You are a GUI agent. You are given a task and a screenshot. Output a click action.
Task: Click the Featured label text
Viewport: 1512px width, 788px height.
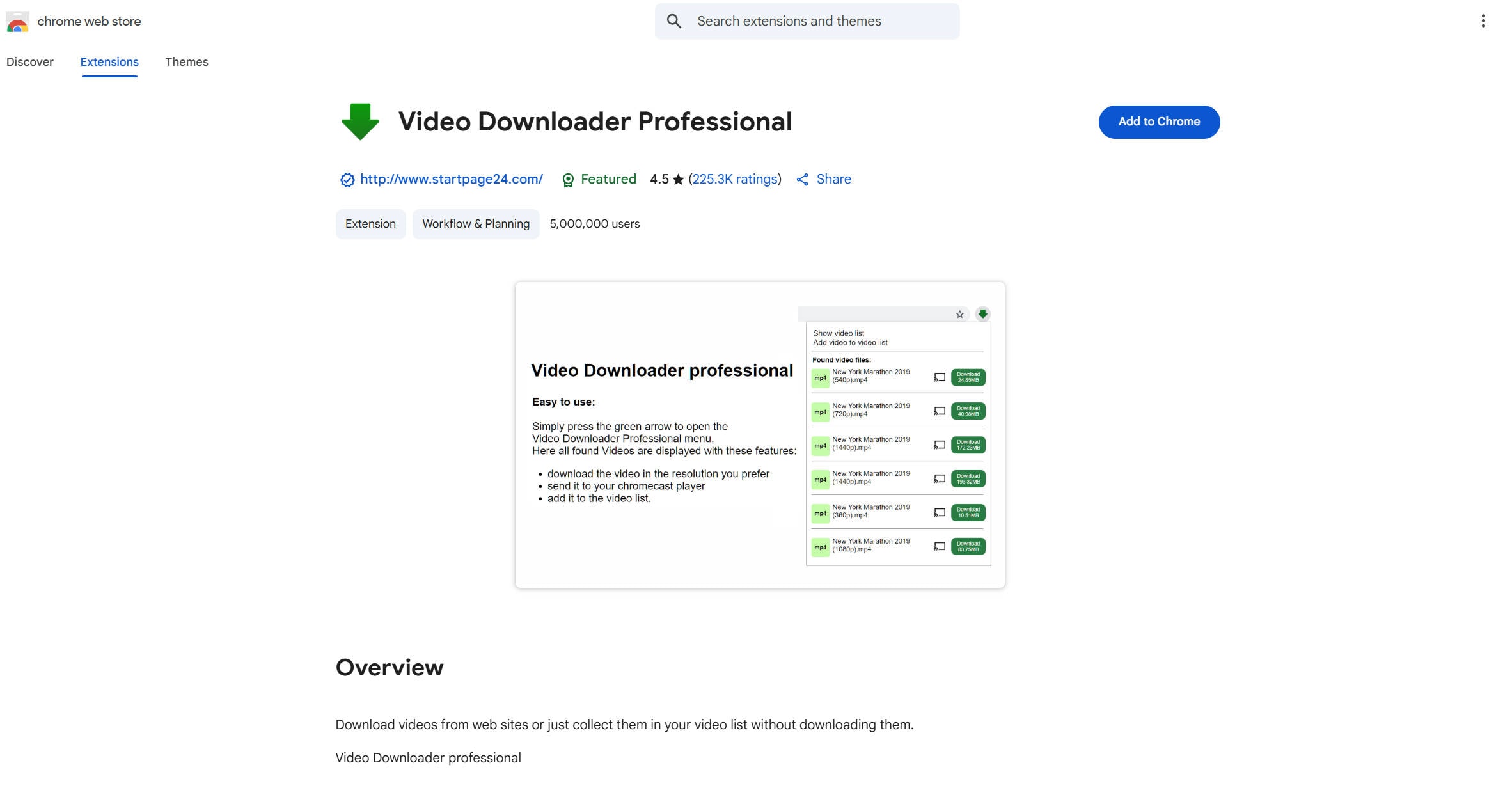tap(608, 179)
